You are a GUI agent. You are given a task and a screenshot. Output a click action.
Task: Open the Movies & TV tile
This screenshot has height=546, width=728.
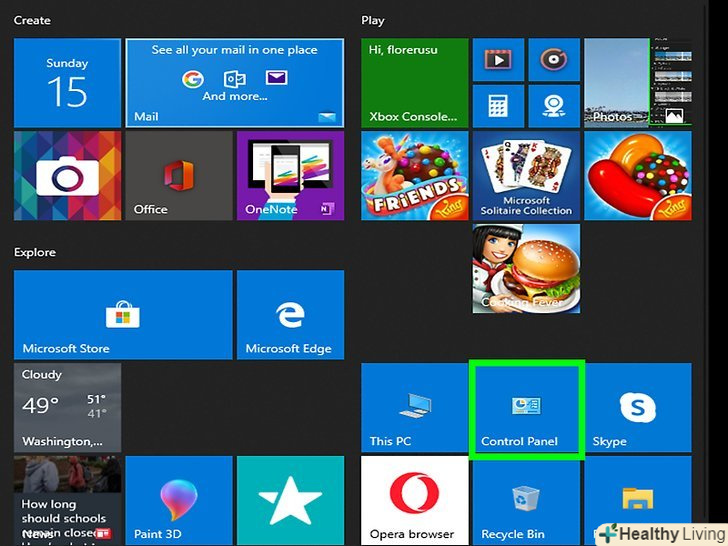pyautogui.click(x=498, y=59)
